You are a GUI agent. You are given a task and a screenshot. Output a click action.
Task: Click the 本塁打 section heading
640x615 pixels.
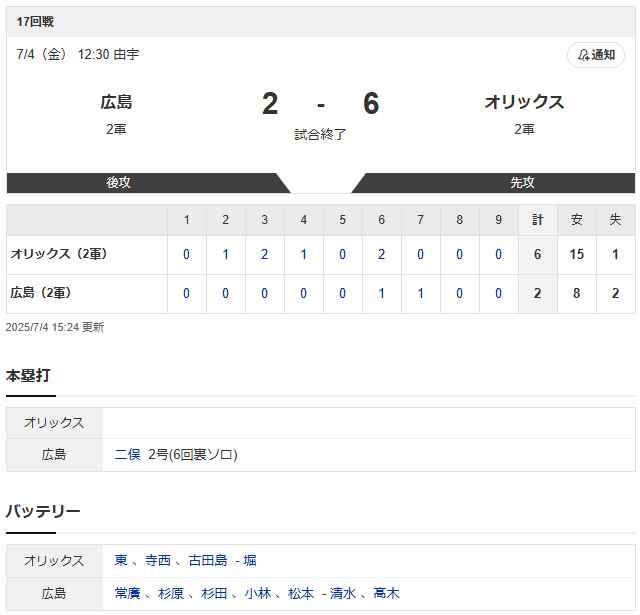point(28,375)
